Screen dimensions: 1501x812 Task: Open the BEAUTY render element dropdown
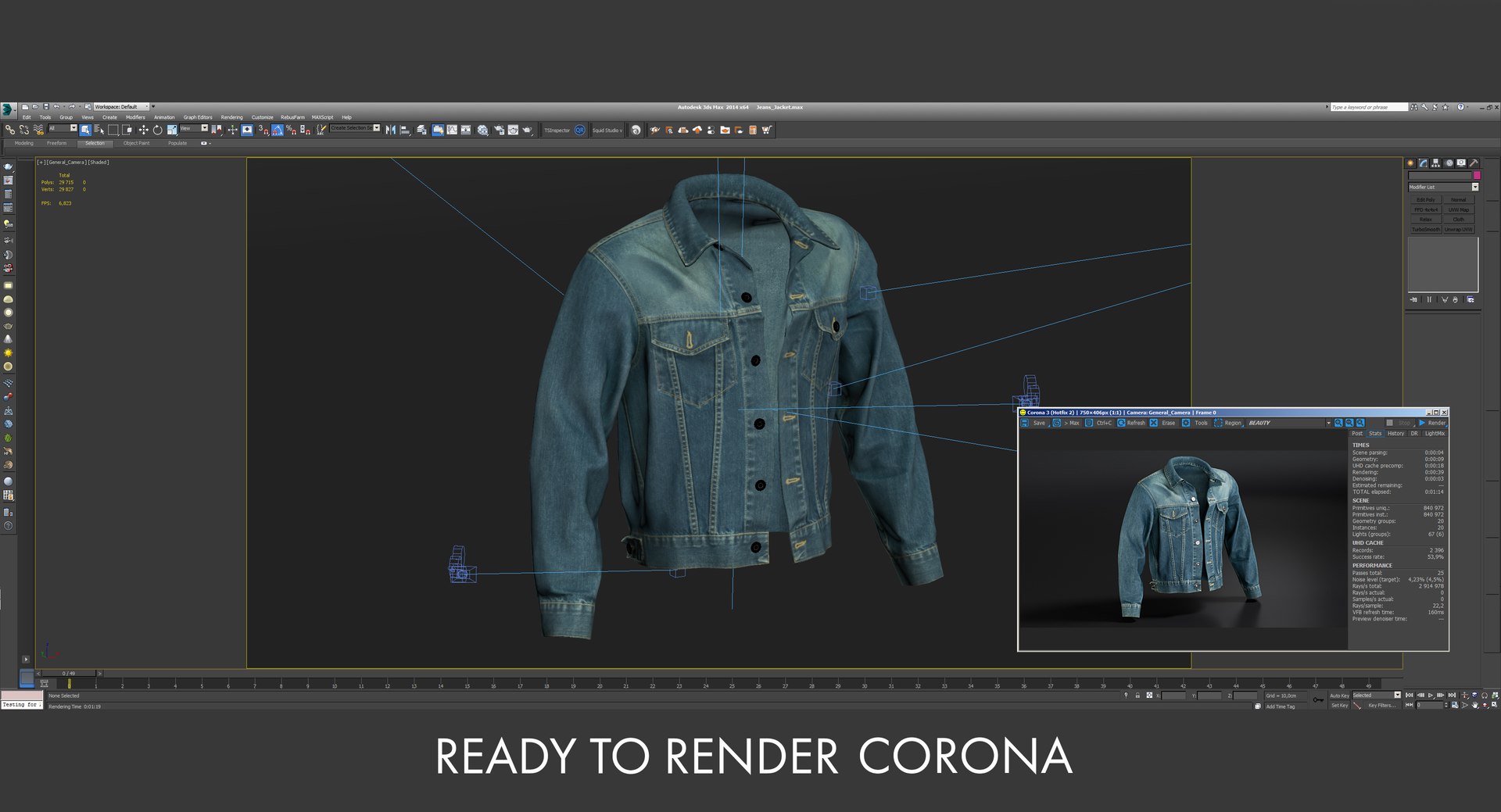1288,423
